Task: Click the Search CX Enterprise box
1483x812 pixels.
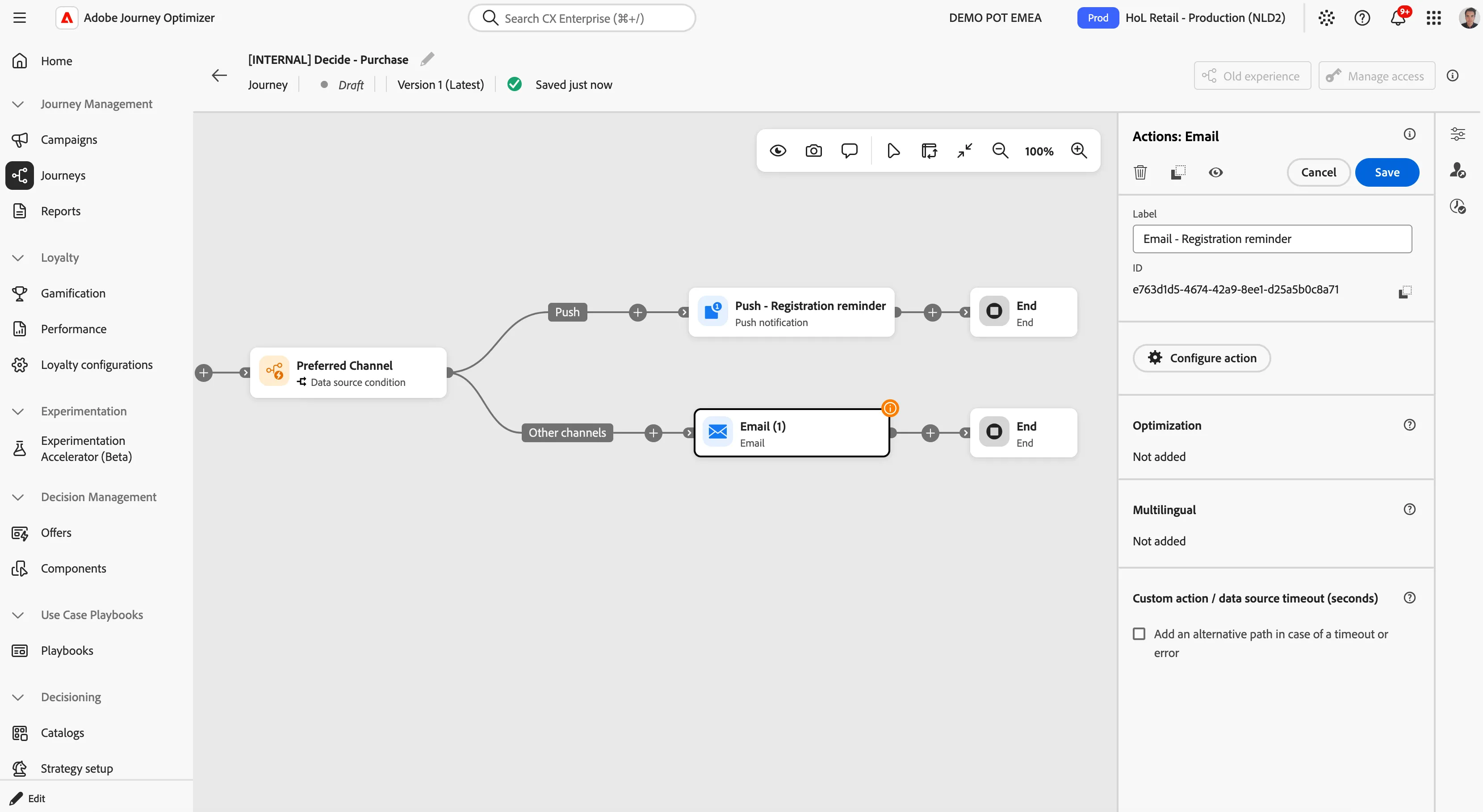Action: tap(582, 18)
